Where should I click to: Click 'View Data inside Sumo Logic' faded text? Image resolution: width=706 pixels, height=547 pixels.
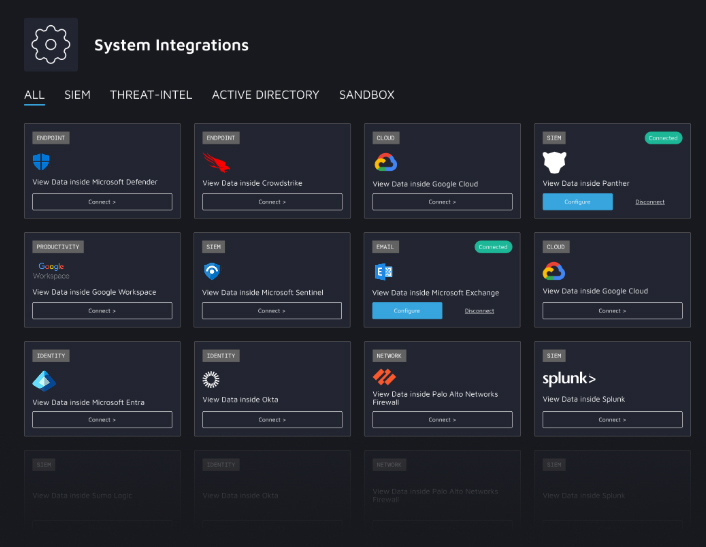(82, 496)
